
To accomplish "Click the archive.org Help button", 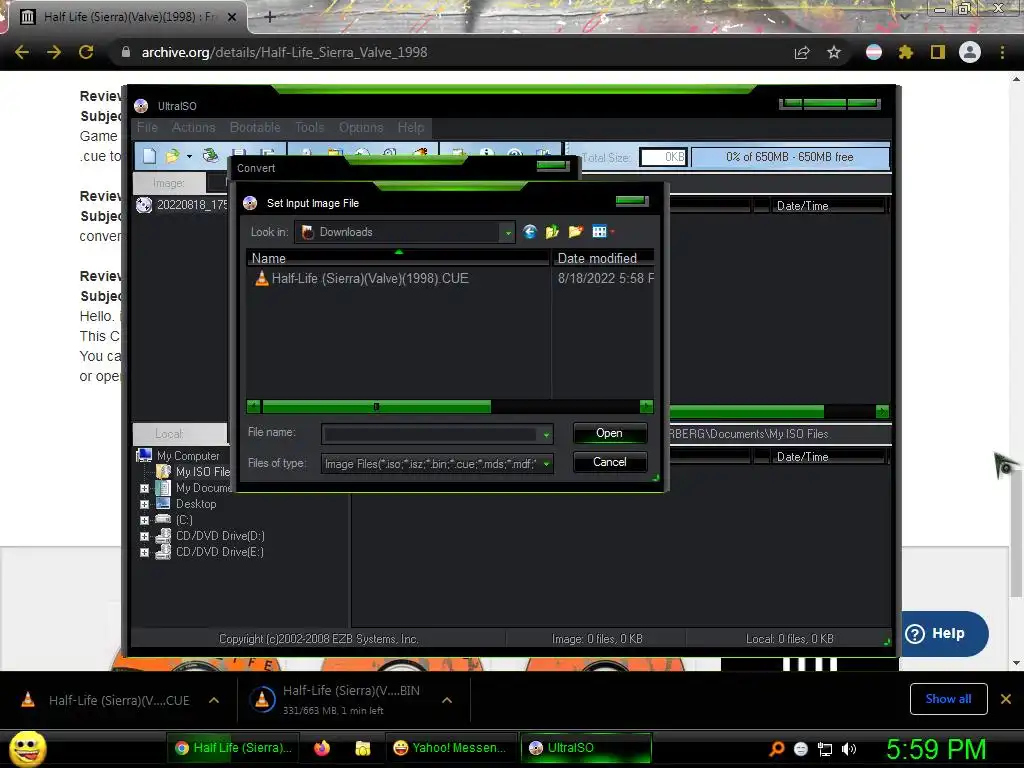I will point(944,633).
